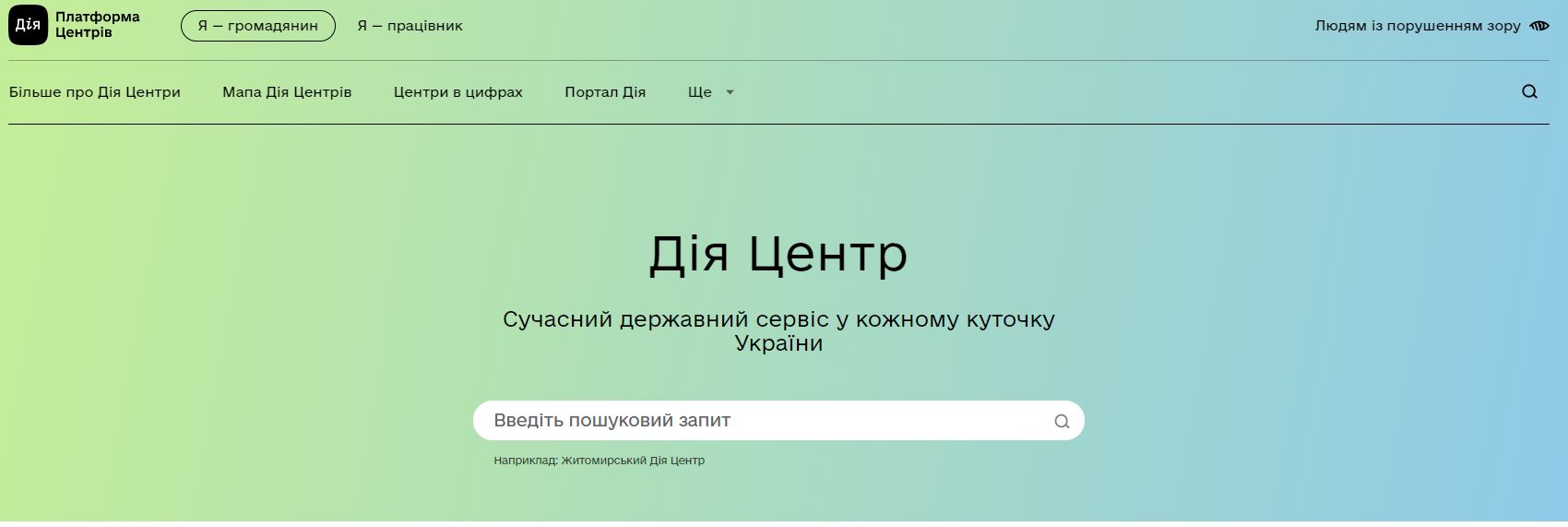Open 'Більше про Дія Центри' menu item
Screen dimensions: 1568x527
click(95, 92)
